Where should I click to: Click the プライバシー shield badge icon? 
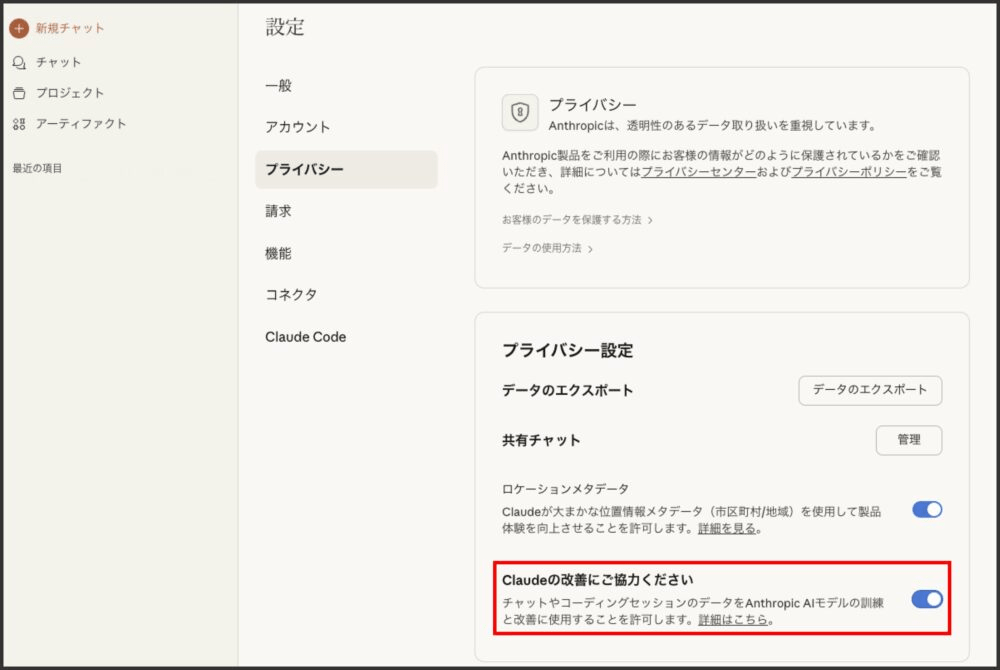pos(519,112)
